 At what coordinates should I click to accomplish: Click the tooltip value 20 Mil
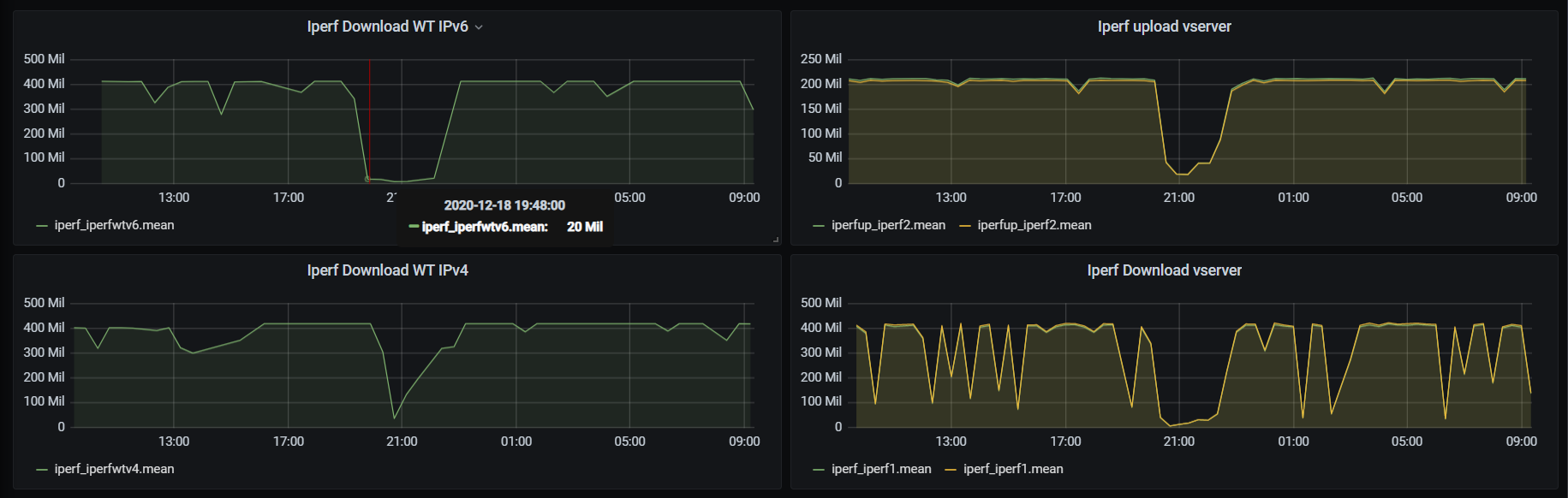coord(585,227)
